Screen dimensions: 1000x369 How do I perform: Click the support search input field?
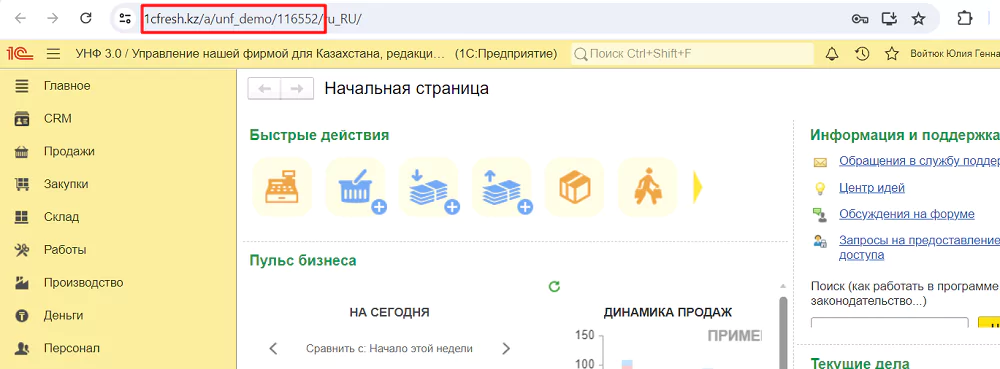pyautogui.click(x=889, y=323)
